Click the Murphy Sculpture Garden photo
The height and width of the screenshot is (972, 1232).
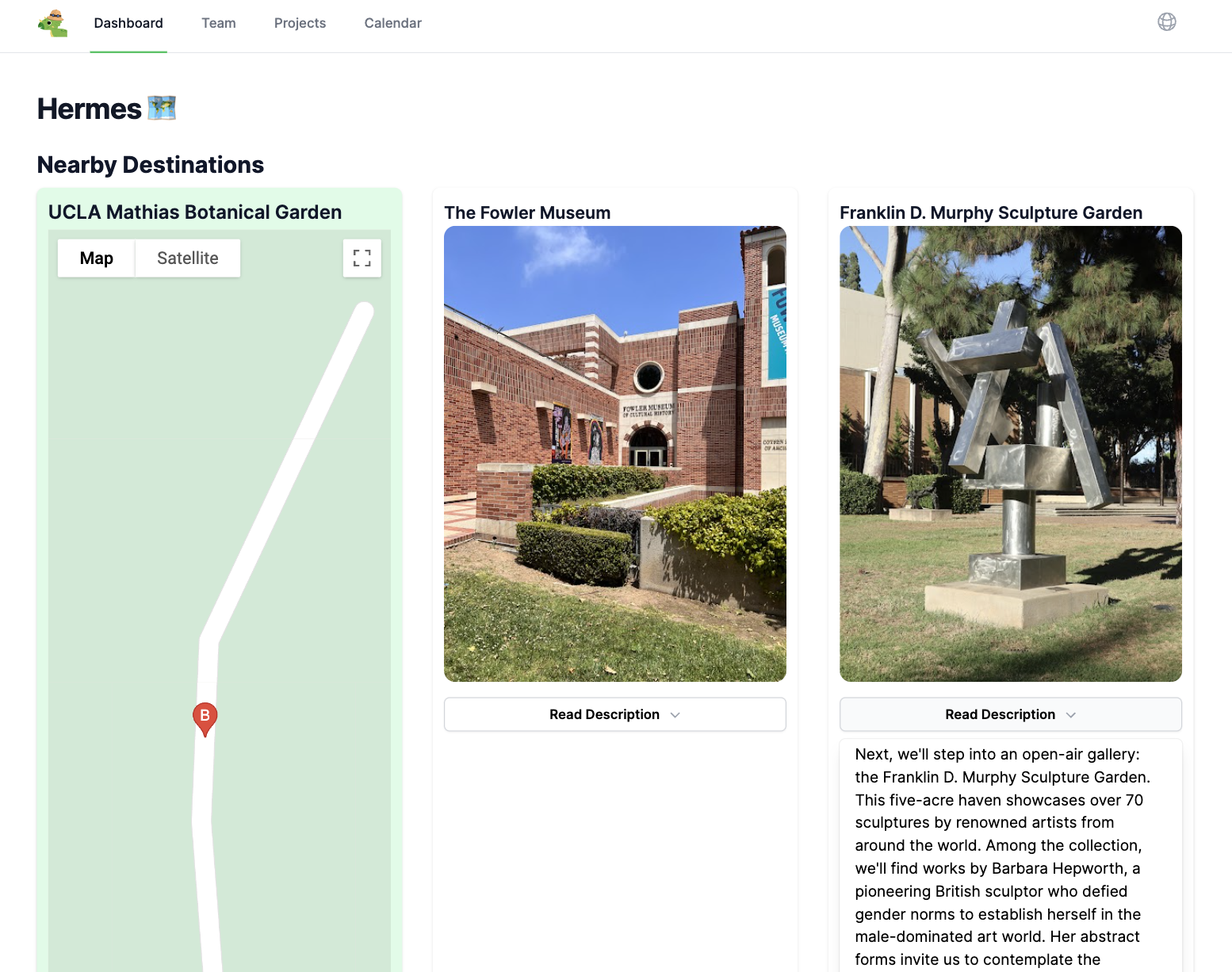point(1011,453)
